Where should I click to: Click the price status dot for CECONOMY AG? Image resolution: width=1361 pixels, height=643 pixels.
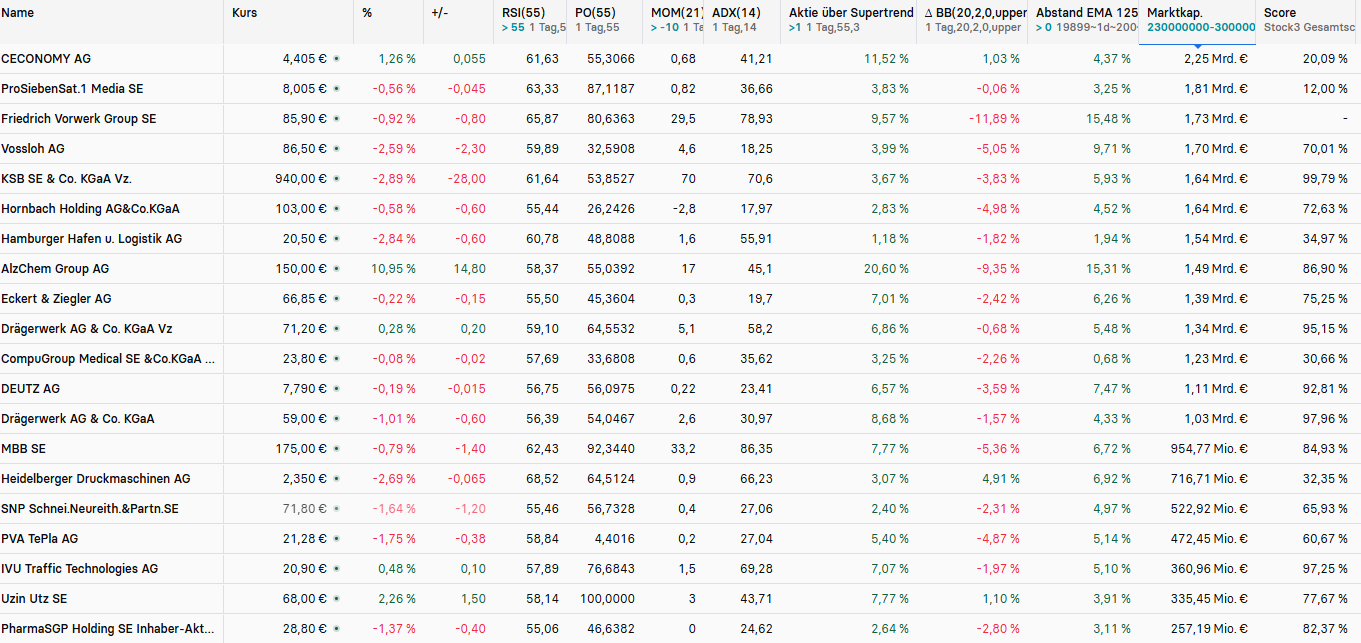336,59
